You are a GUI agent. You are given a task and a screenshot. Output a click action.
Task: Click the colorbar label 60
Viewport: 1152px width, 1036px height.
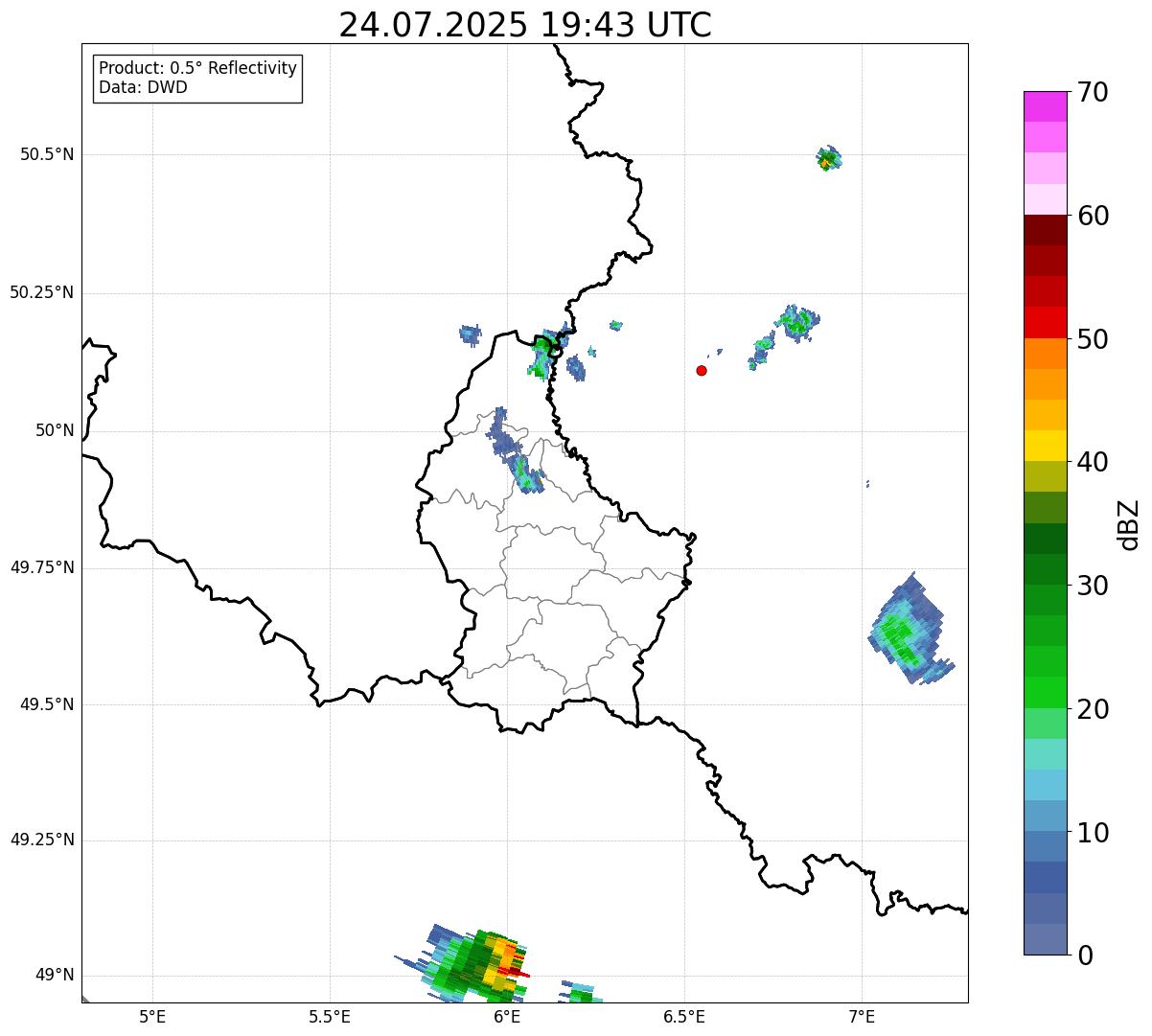coord(1094,216)
